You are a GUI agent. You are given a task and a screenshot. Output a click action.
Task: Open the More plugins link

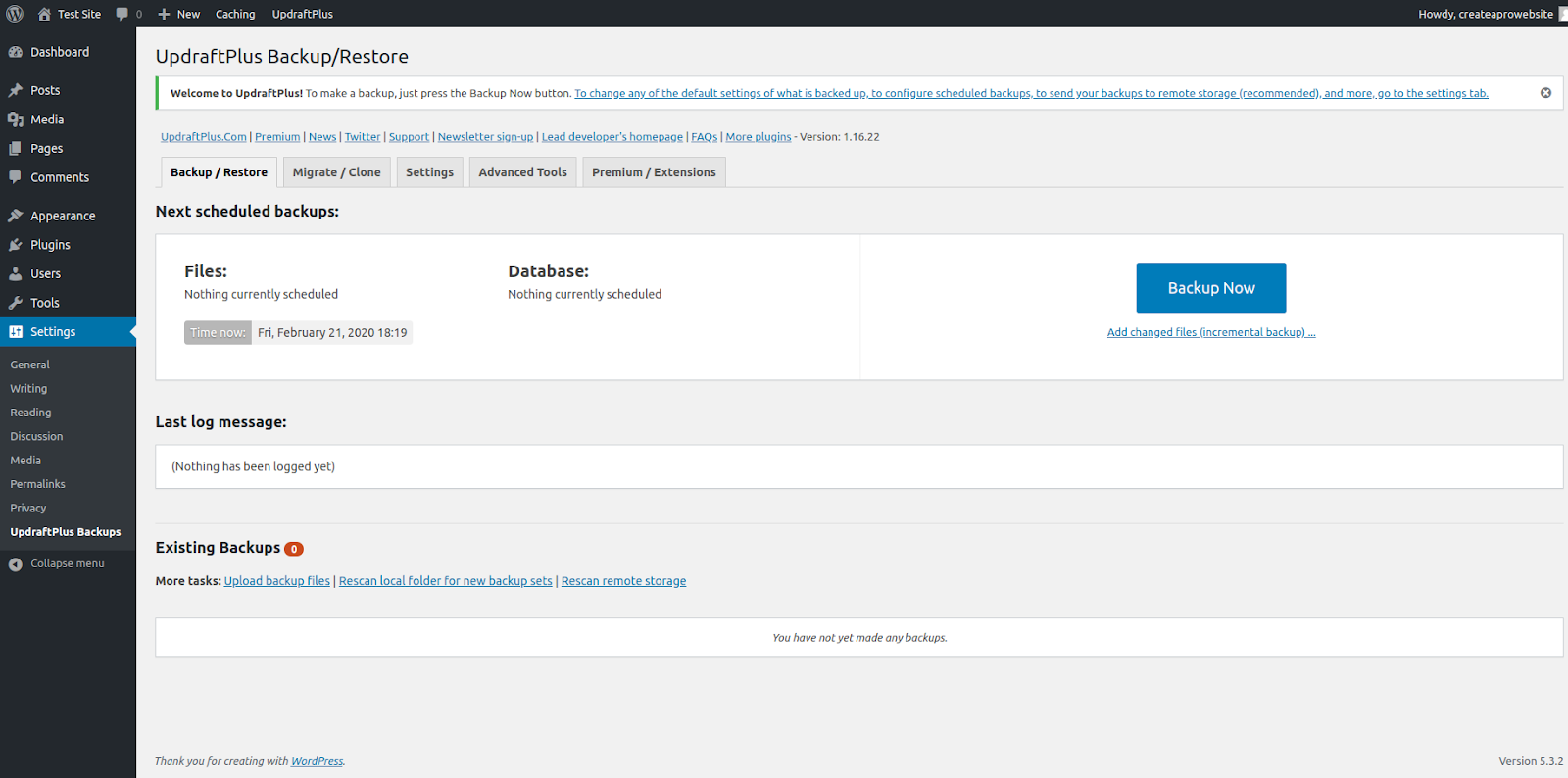pos(759,137)
